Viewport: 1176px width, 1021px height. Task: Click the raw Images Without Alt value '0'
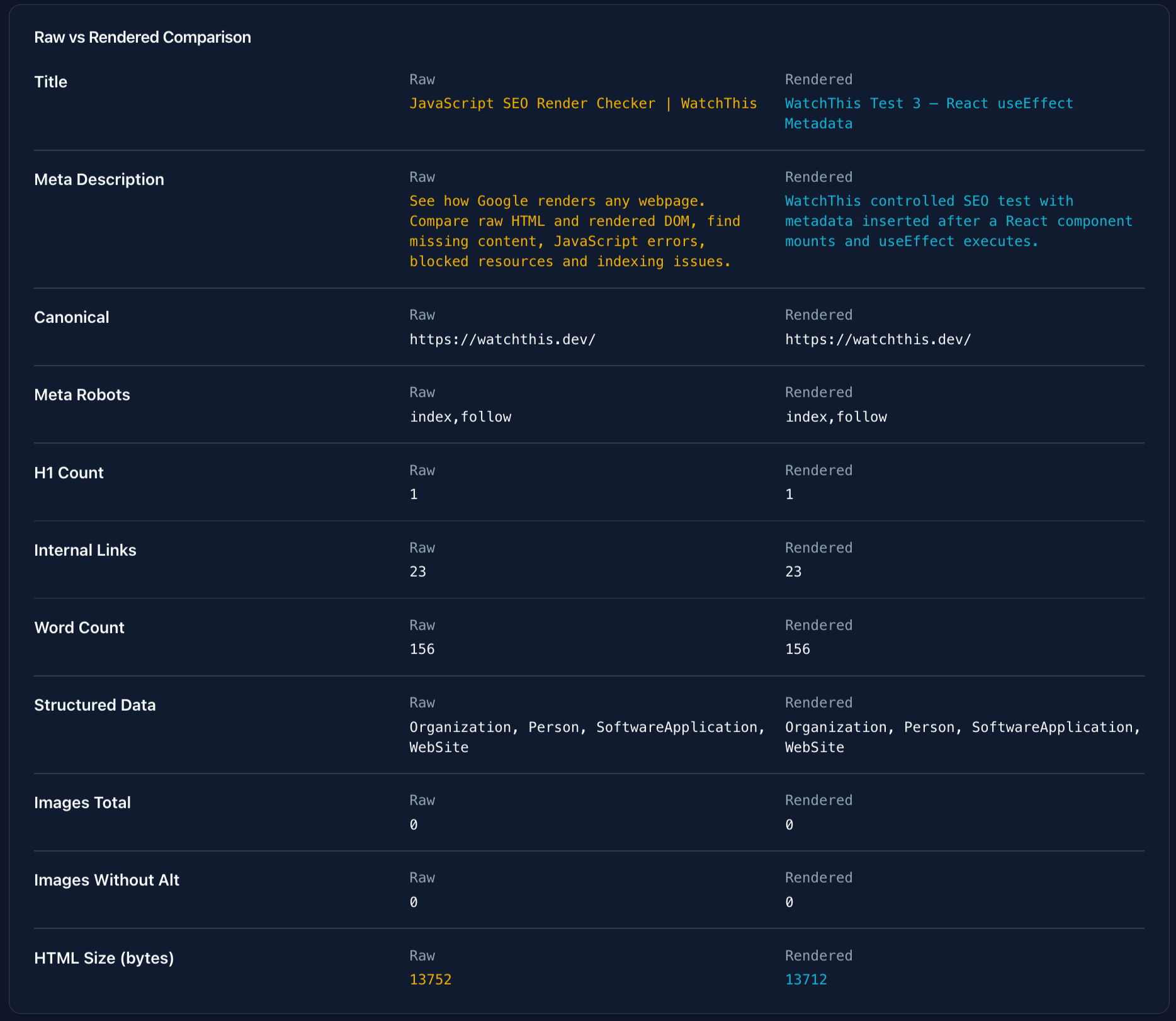414,902
